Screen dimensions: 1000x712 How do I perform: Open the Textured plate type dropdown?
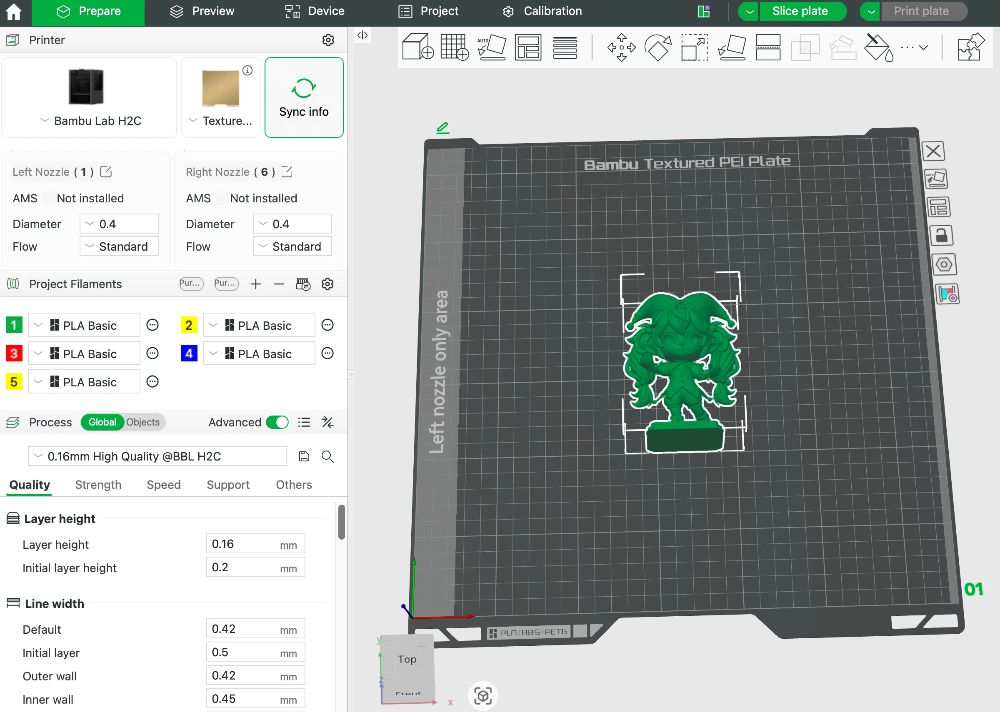pos(221,121)
